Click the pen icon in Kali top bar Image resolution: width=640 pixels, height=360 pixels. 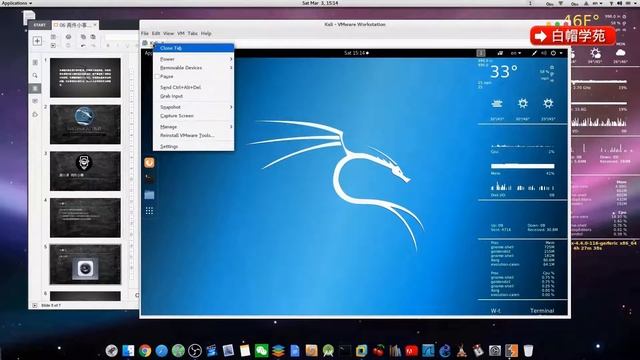[x=534, y=53]
